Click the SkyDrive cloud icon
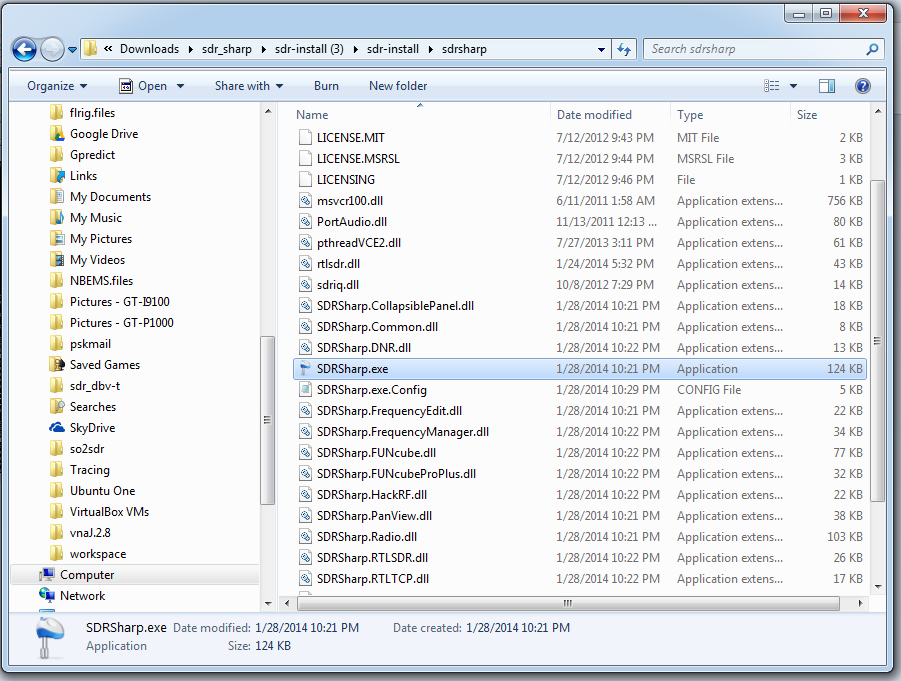901x681 pixels. [57, 428]
